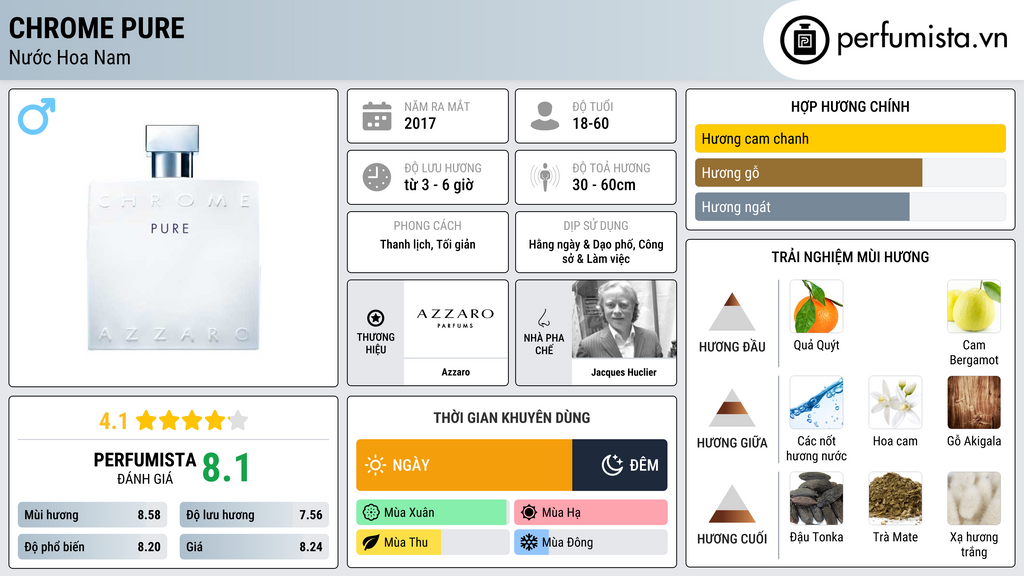1024x576 pixels.
Task: Click the Xạ hương trắng image
Action: click(974, 498)
